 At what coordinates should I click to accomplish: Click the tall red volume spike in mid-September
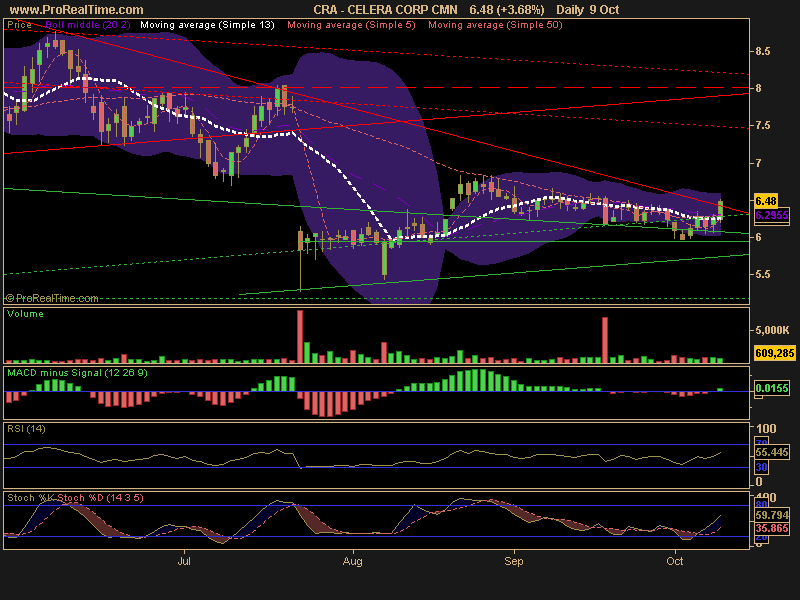point(605,340)
